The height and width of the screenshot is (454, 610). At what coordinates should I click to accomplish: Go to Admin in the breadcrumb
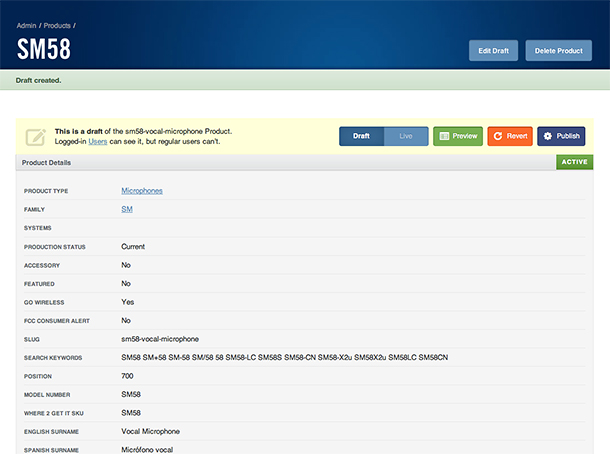(x=26, y=26)
